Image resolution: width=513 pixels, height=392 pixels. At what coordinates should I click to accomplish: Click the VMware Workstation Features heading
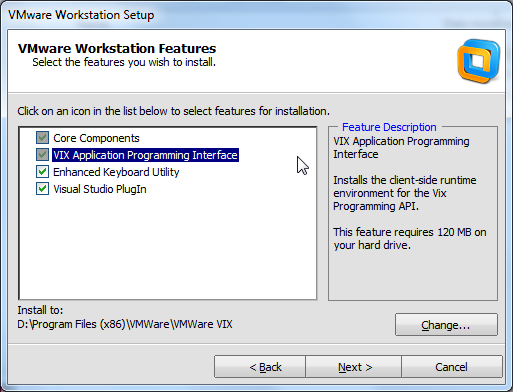[117, 49]
